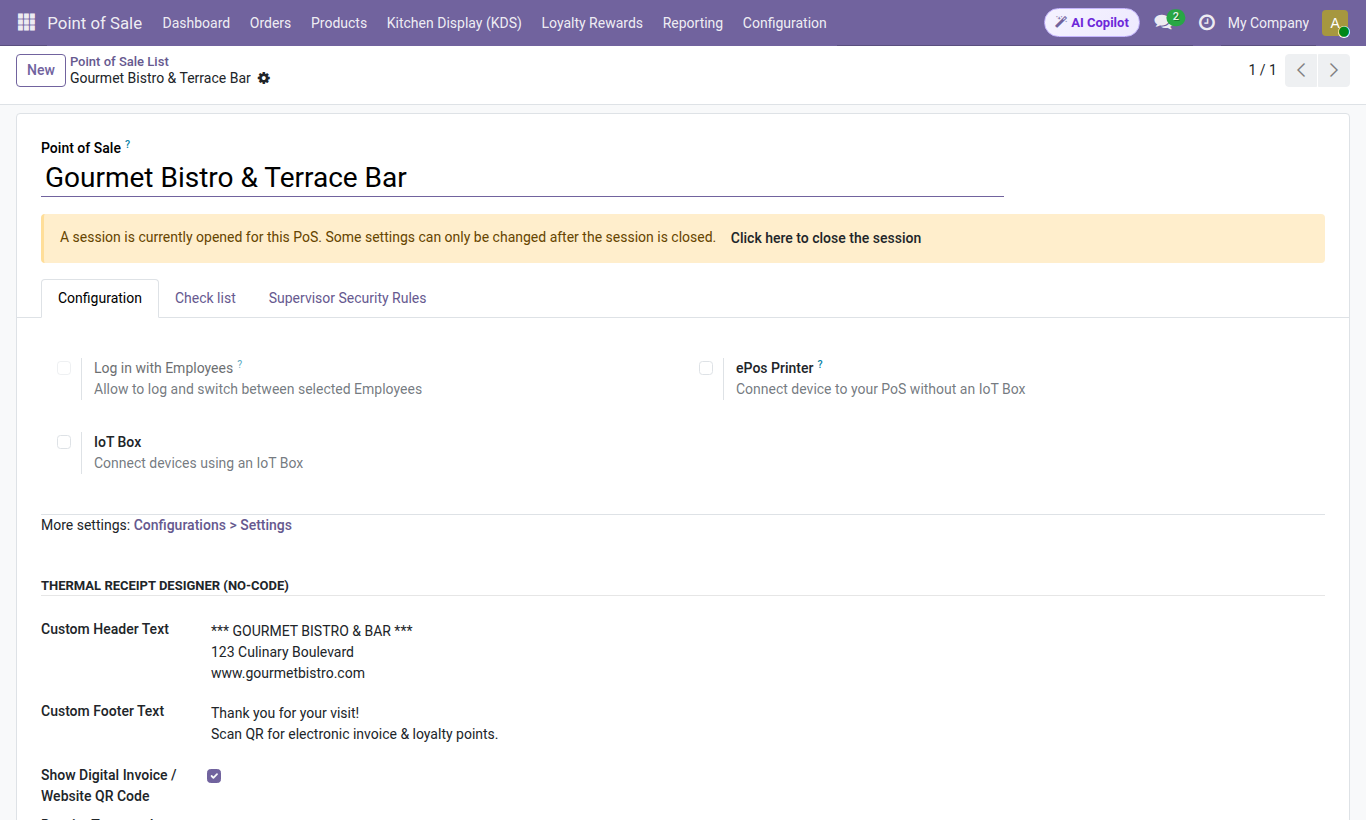Click the gear actions icon beside the record name
The width and height of the screenshot is (1366, 820).
(x=264, y=78)
